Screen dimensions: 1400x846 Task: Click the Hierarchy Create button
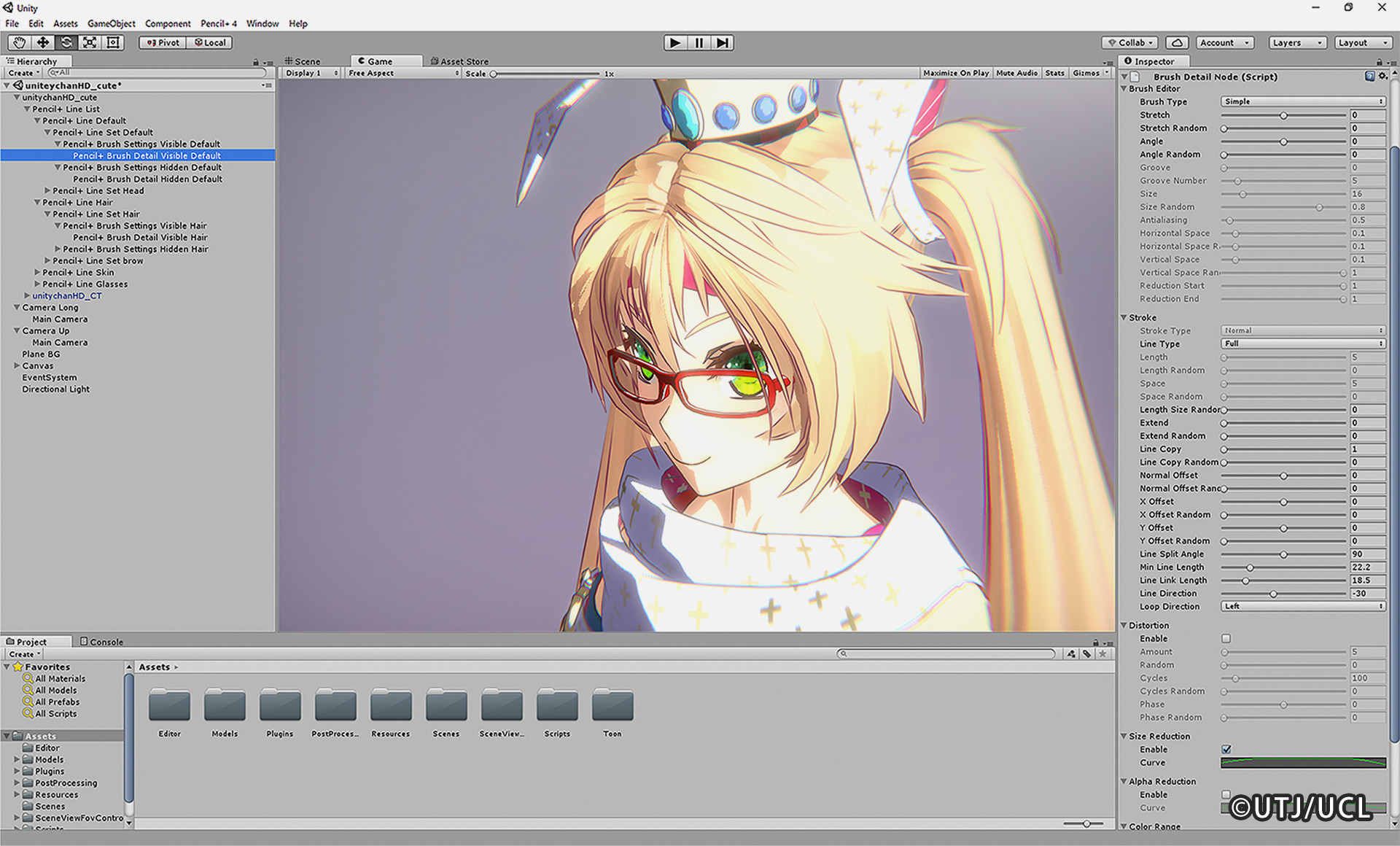[x=23, y=73]
